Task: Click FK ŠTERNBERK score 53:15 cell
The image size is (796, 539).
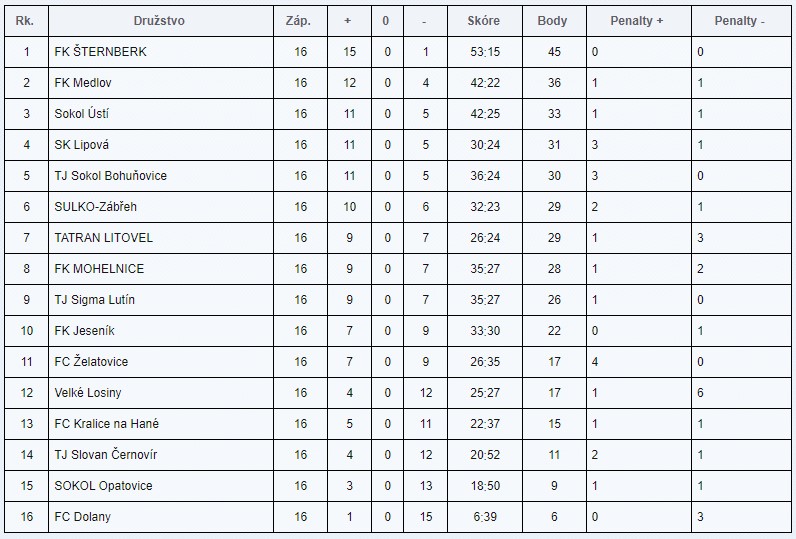Action: pos(483,52)
